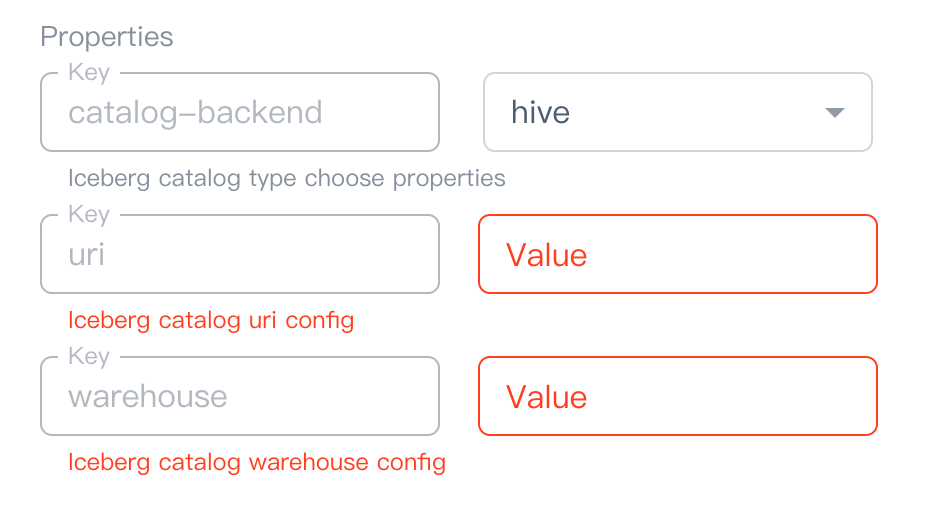Click the red Value placeholder in uri row
This screenshot has height=518, width=938.
(546, 255)
